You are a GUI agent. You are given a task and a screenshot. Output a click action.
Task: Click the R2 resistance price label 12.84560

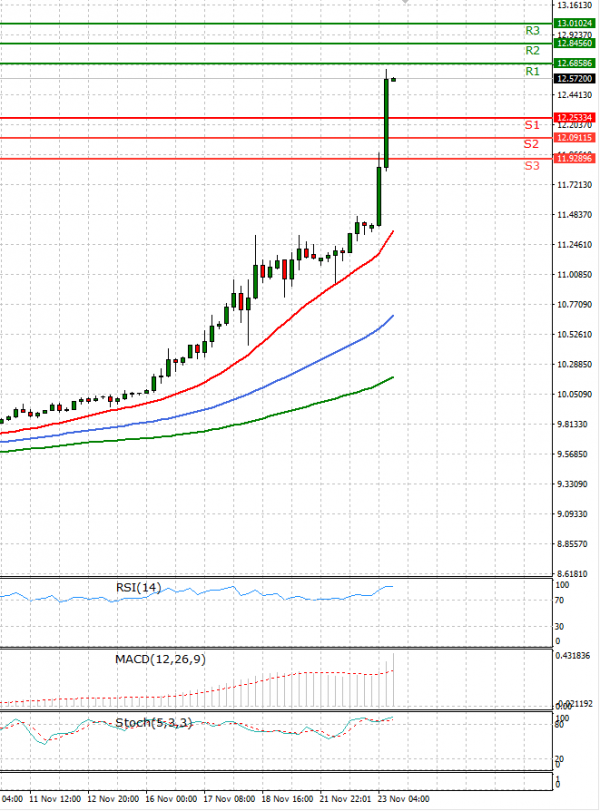coord(574,43)
